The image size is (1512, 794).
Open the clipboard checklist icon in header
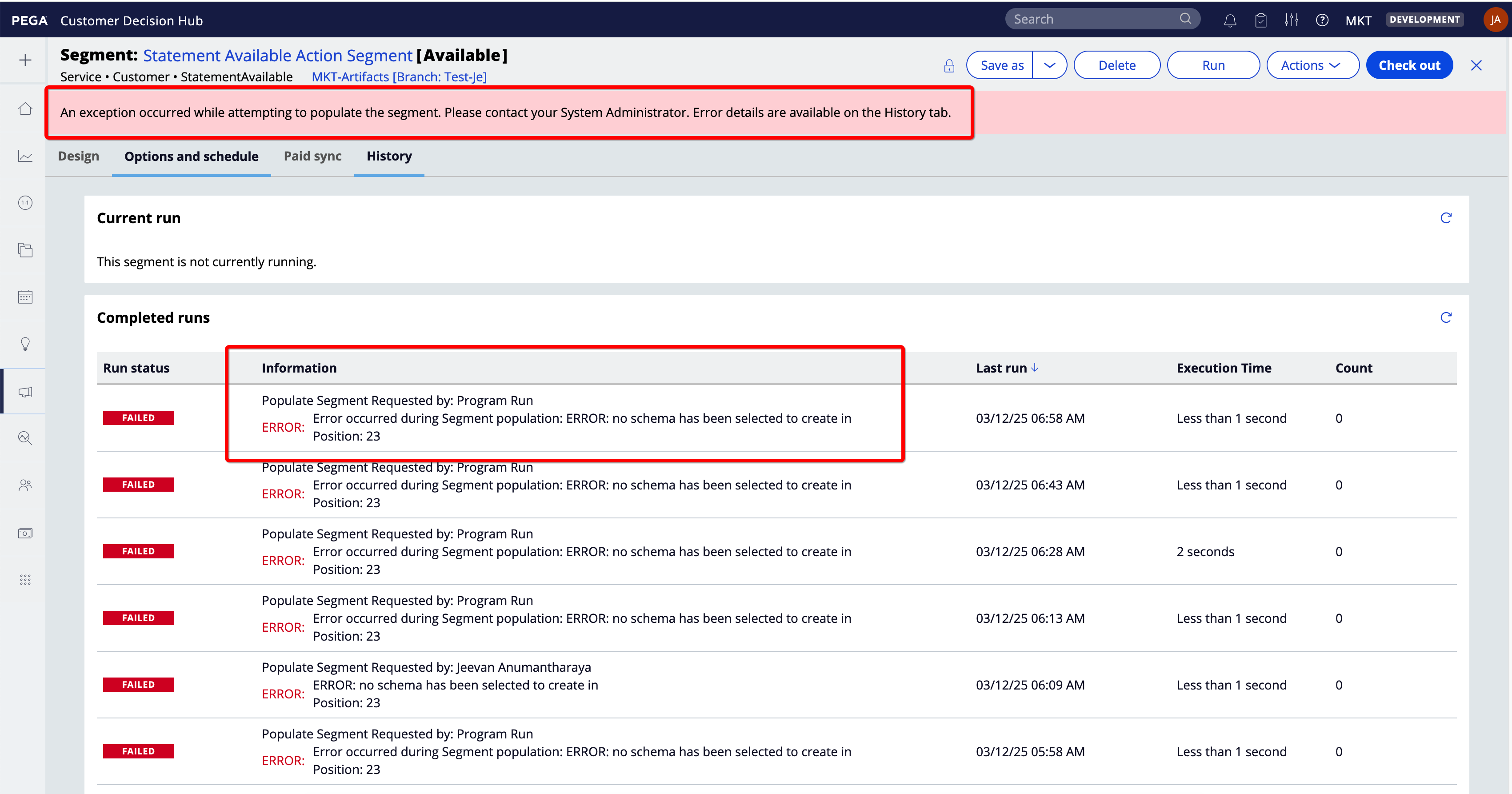click(1261, 20)
